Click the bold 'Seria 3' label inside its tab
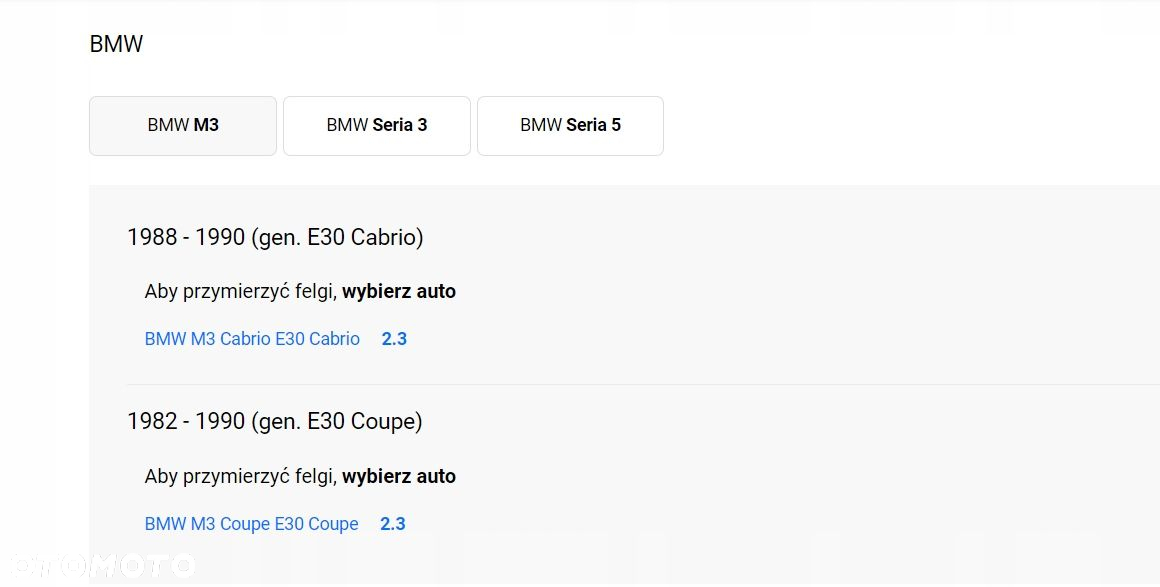 (400, 125)
